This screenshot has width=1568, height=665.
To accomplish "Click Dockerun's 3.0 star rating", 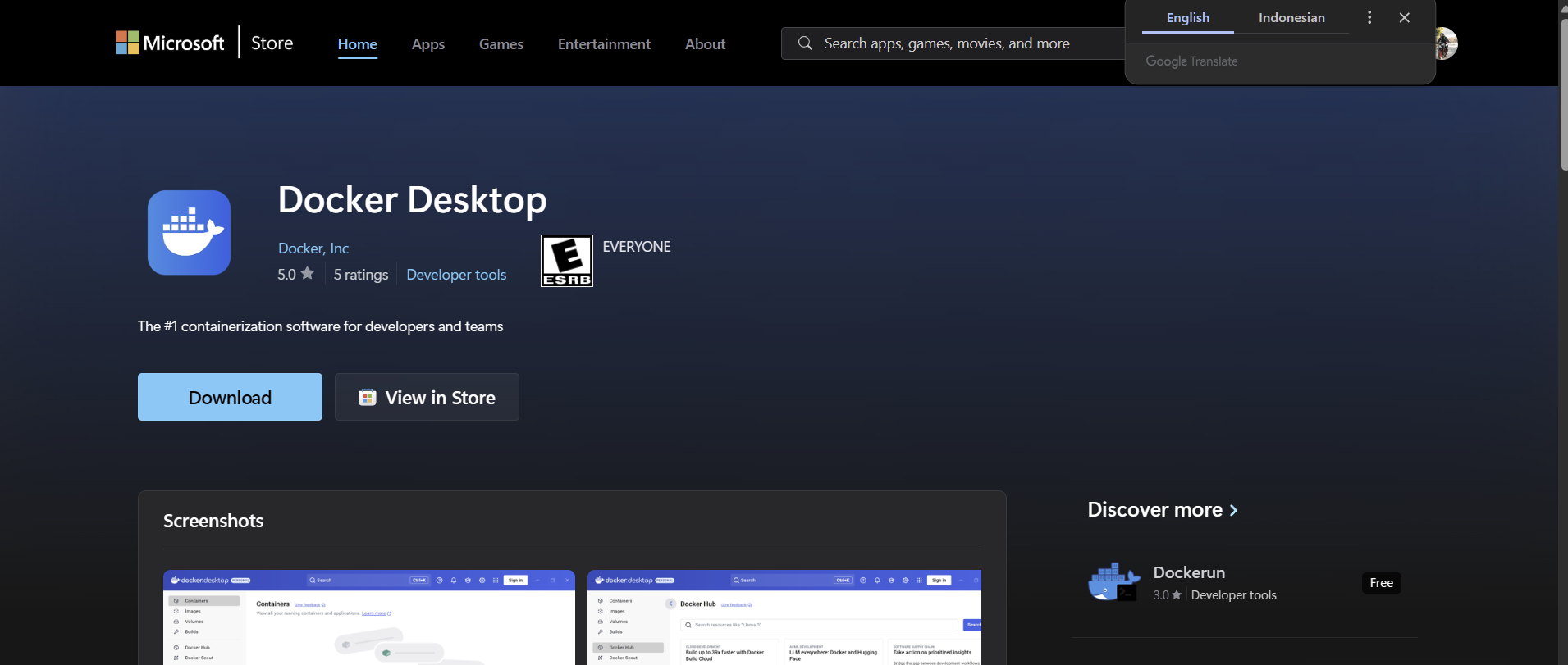I will point(1167,595).
